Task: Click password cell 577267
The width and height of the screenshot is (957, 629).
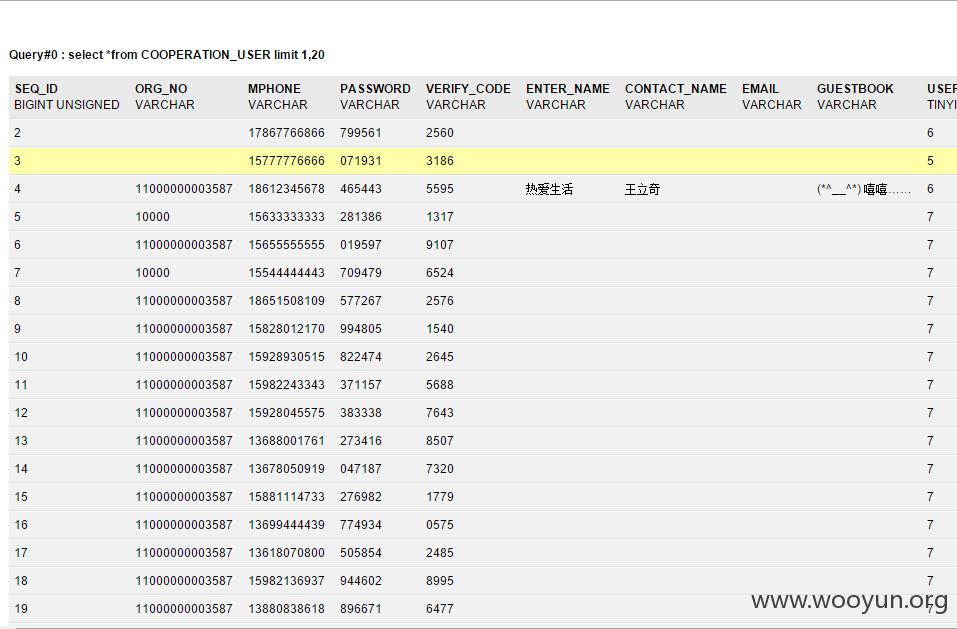Action: (x=361, y=301)
